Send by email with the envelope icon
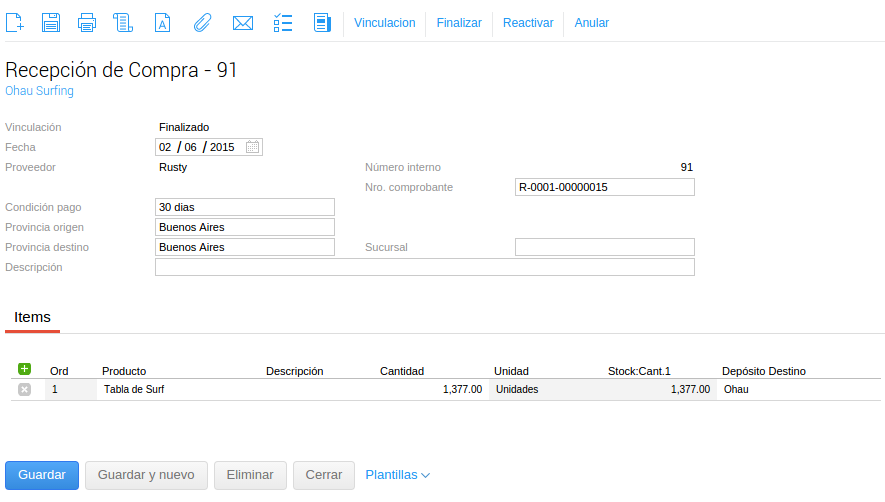This screenshot has height=502, width=885. coord(243,23)
